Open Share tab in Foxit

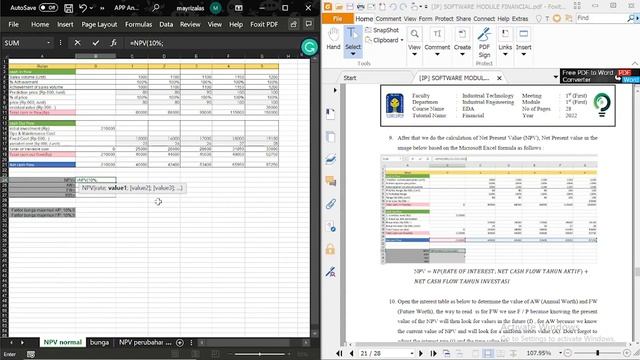coord(463,19)
